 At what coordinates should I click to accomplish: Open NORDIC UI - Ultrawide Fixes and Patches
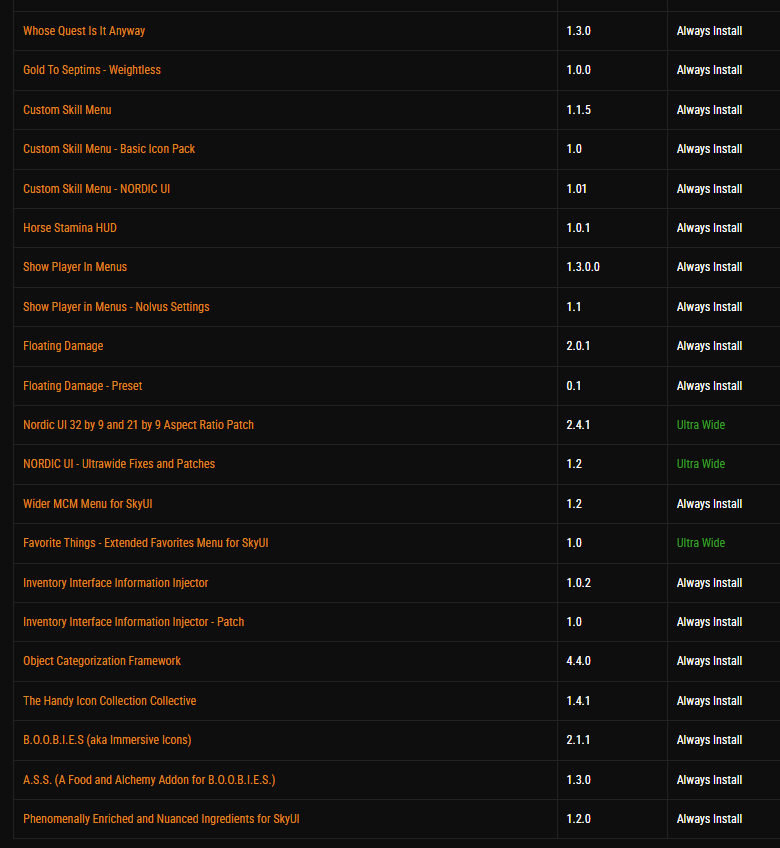tap(119, 463)
